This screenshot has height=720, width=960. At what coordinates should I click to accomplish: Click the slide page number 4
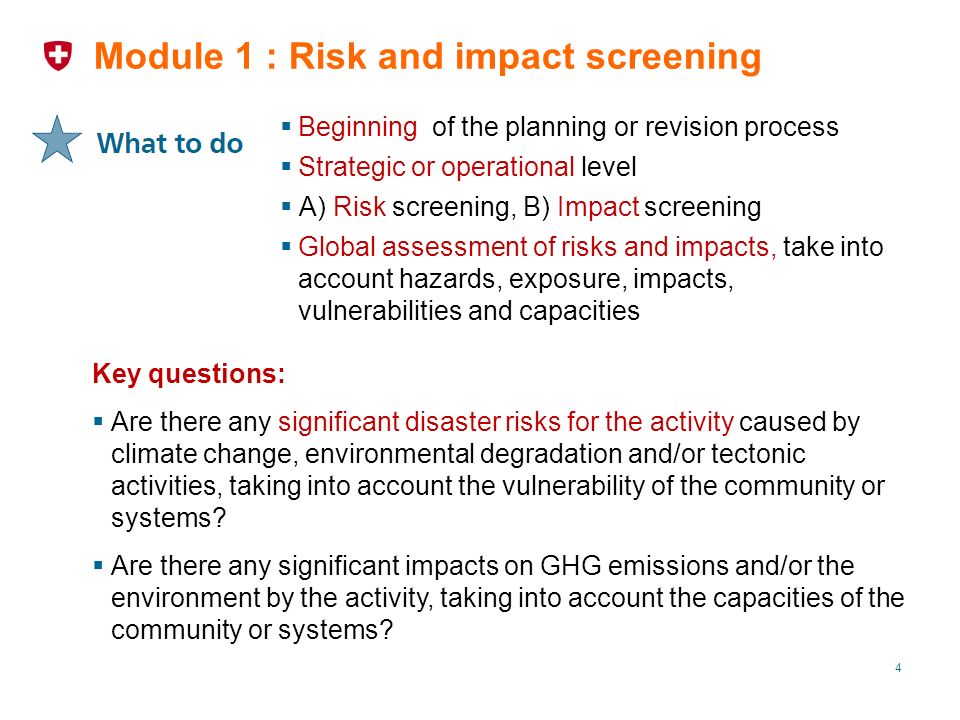898,668
